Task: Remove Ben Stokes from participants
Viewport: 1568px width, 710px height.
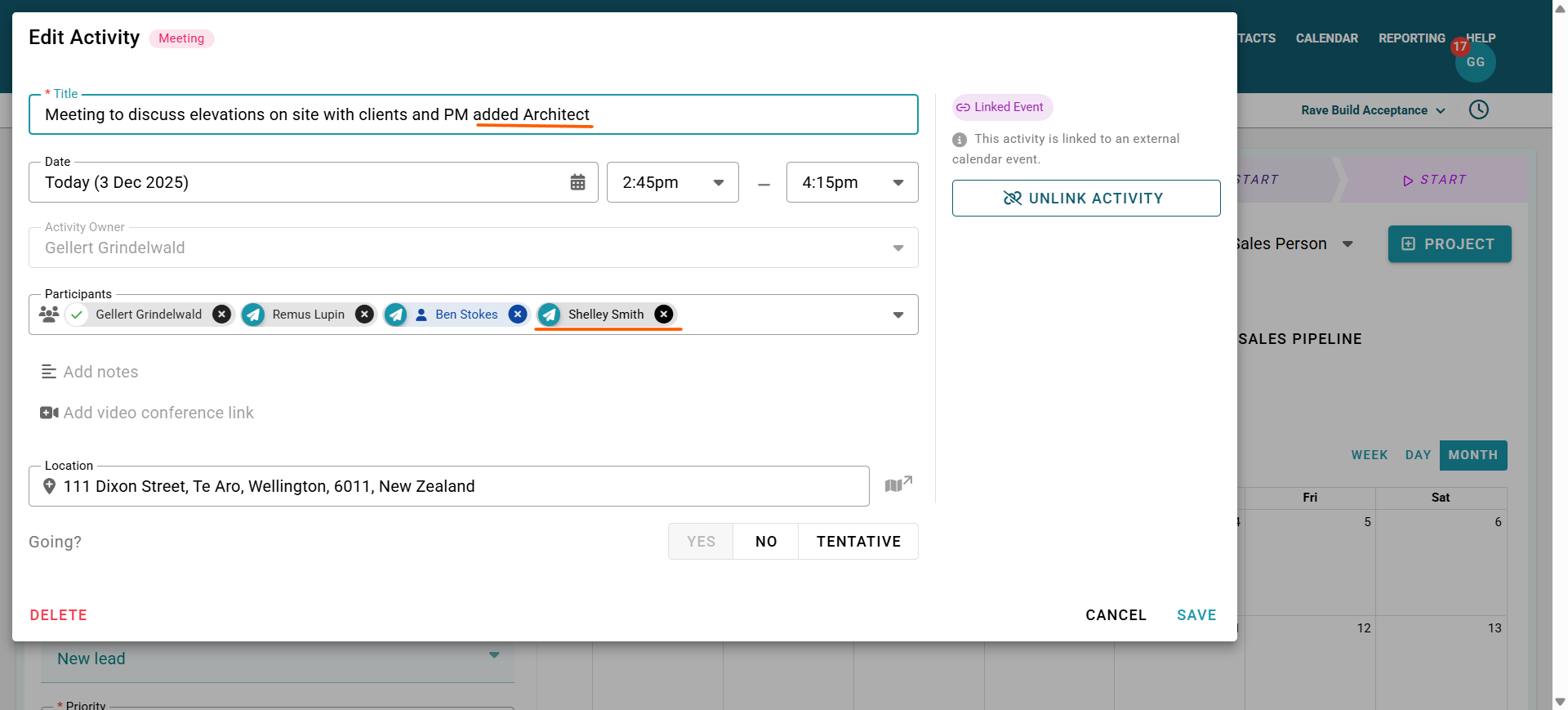Action: [518, 315]
